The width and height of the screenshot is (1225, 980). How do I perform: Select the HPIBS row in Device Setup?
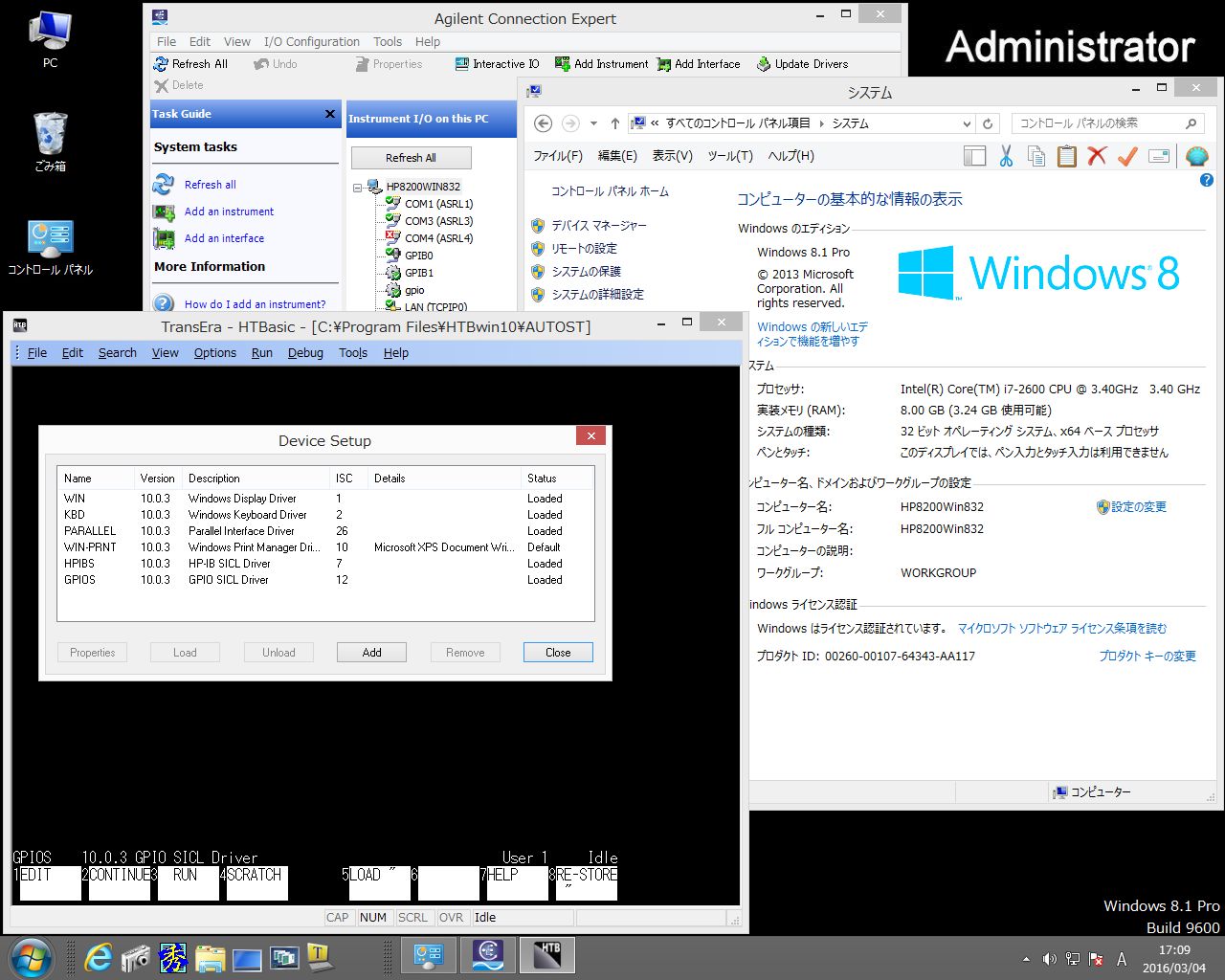[x=325, y=564]
